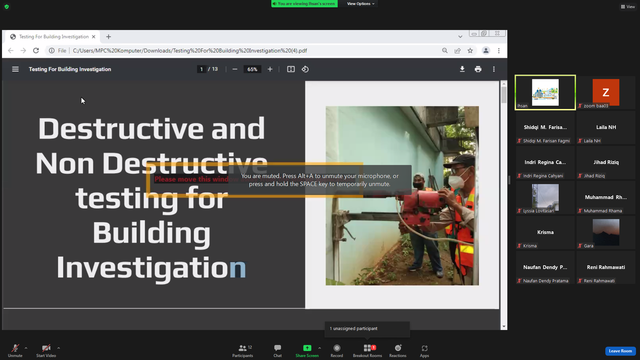640x360 pixels.
Task: Download the PDF file
Action: pyautogui.click(x=462, y=69)
